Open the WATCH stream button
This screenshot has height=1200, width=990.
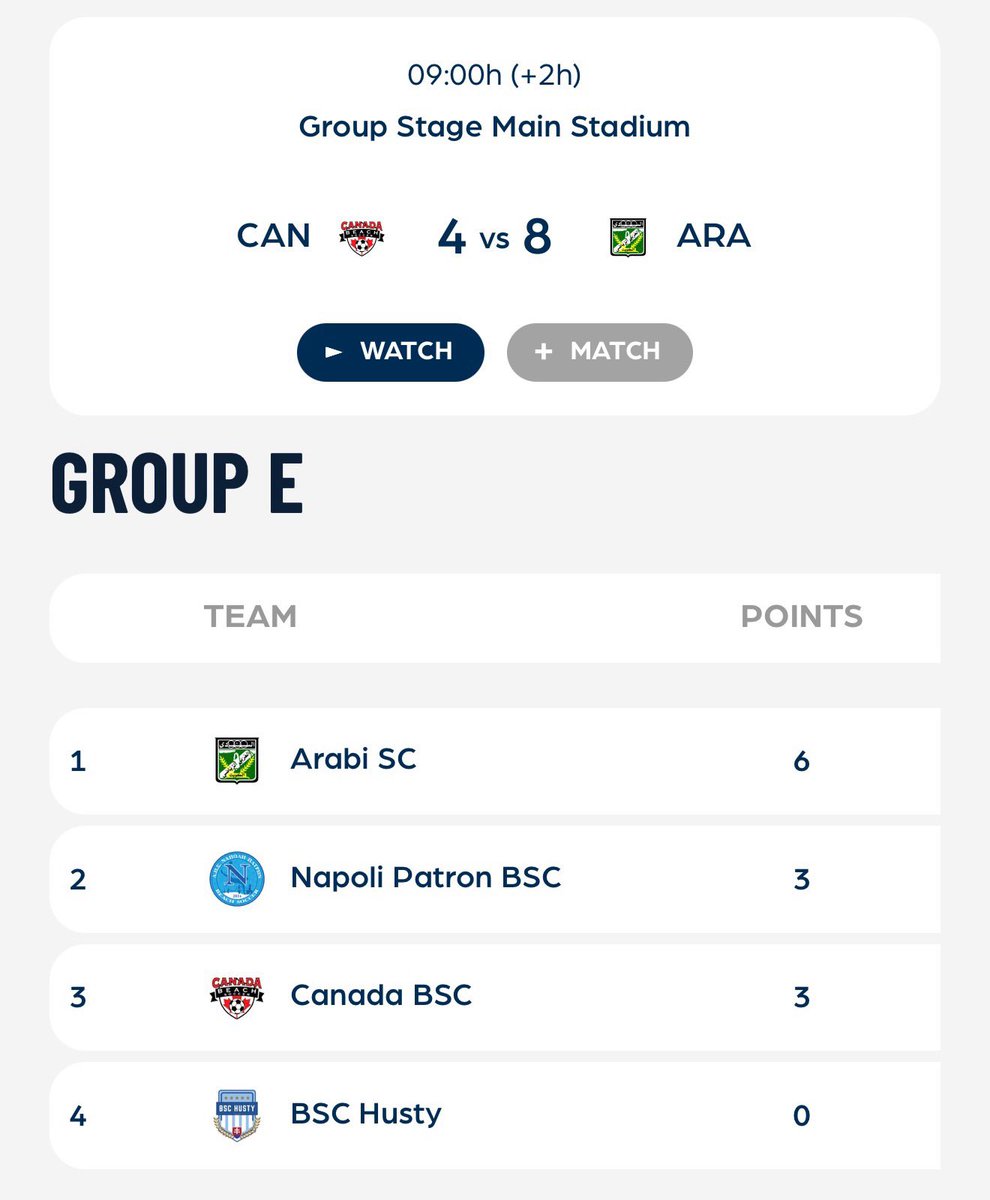pyautogui.click(x=391, y=352)
